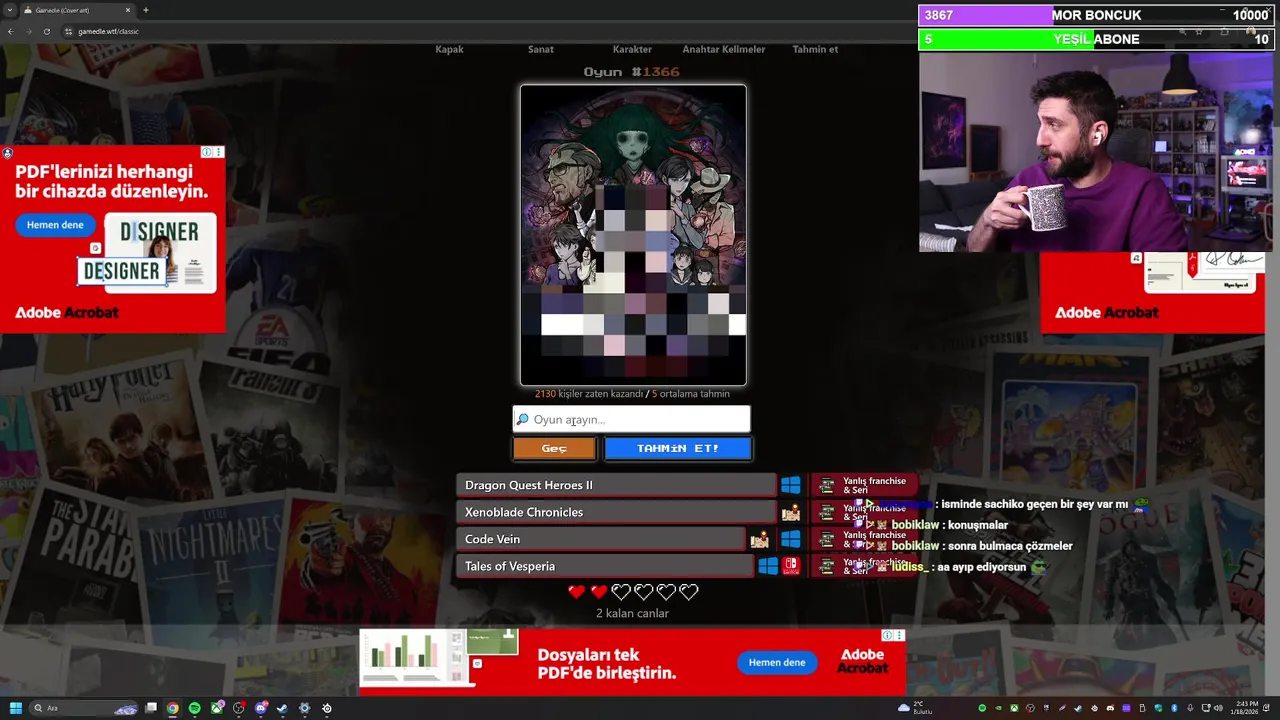Open AdChoices info on the bottom banner ad
This screenshot has height=720, width=1280.
(x=887, y=635)
